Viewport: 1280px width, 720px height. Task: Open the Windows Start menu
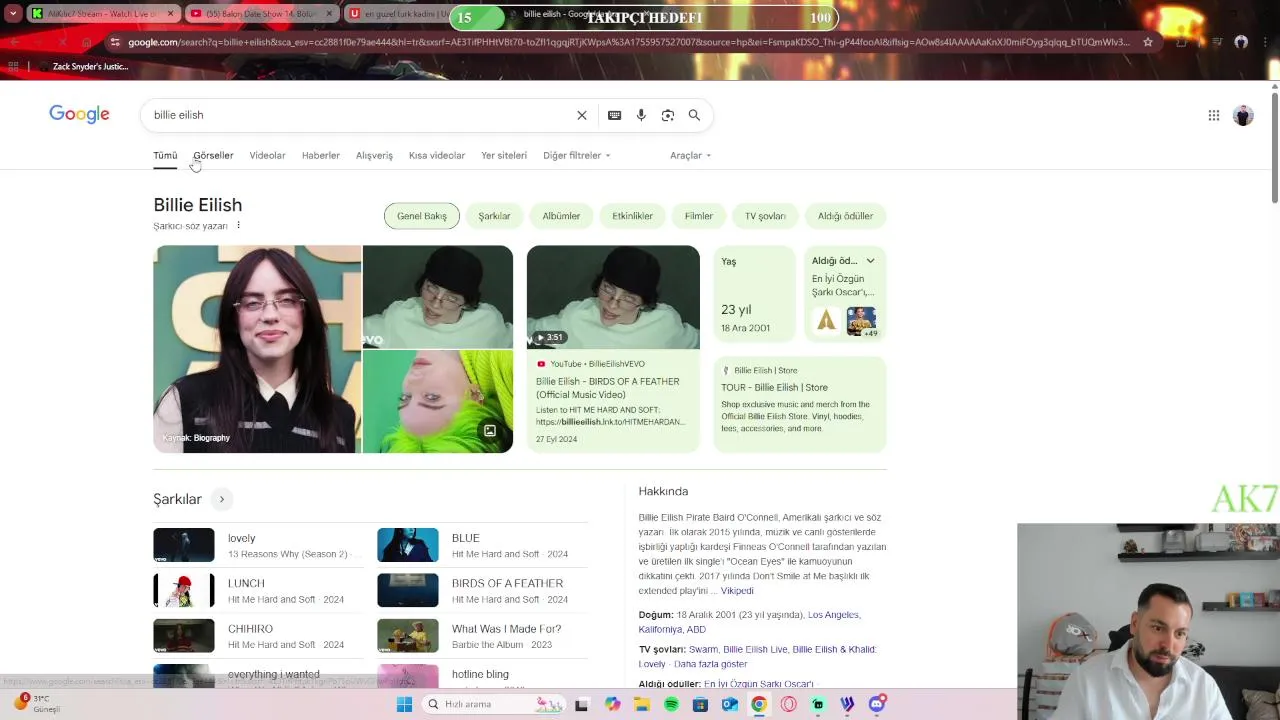coord(404,704)
